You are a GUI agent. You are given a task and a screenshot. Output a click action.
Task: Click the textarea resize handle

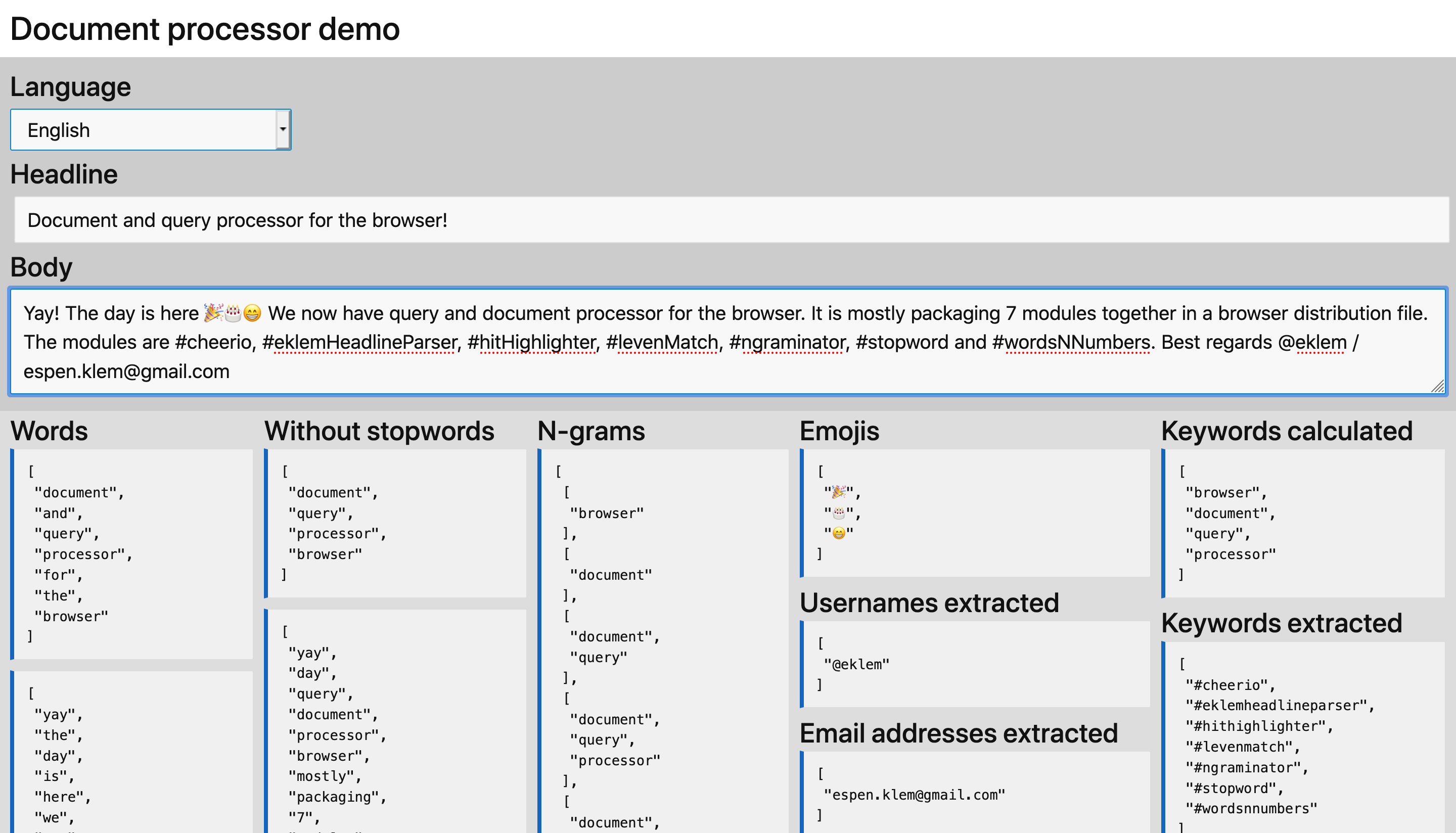[1438, 387]
